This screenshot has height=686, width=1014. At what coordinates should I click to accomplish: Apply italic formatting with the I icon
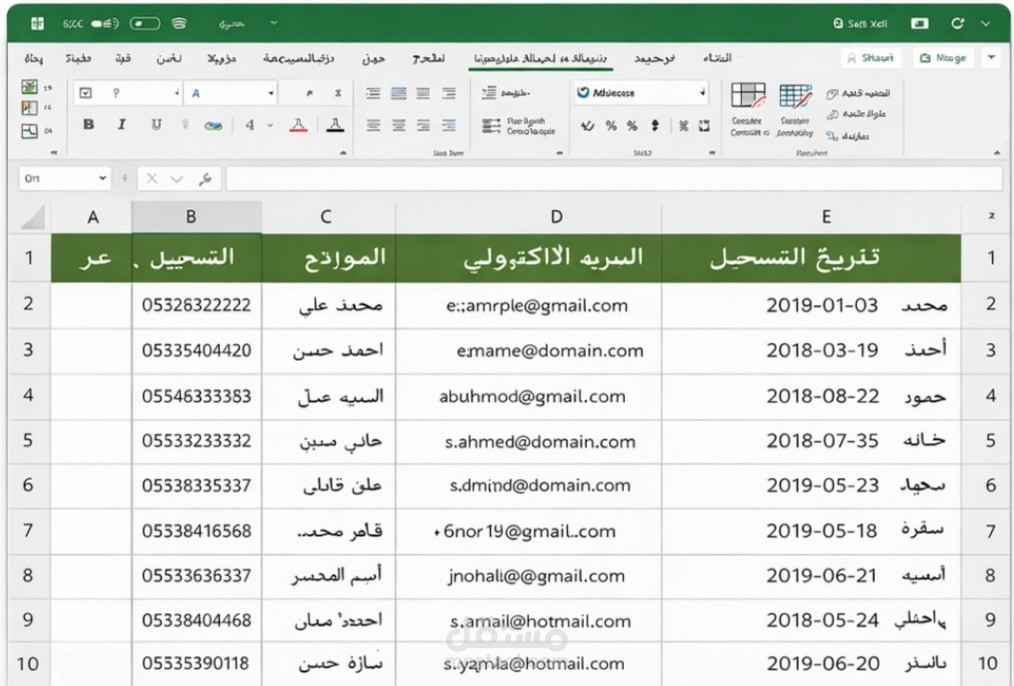[x=121, y=125]
